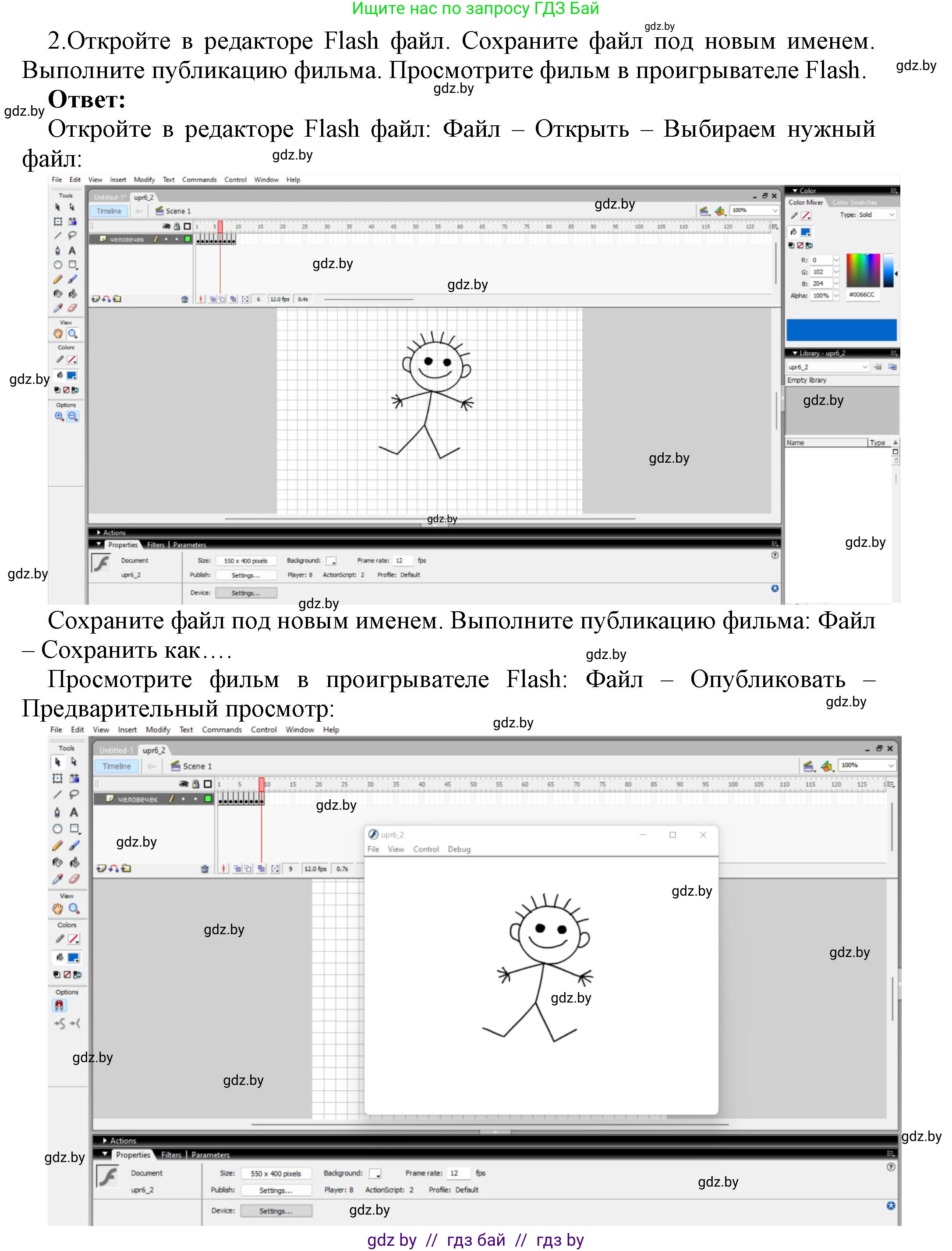The height and width of the screenshot is (1251, 952).
Task: Click Publish Settings button in bottom Properties panel
Action: [x=276, y=1191]
